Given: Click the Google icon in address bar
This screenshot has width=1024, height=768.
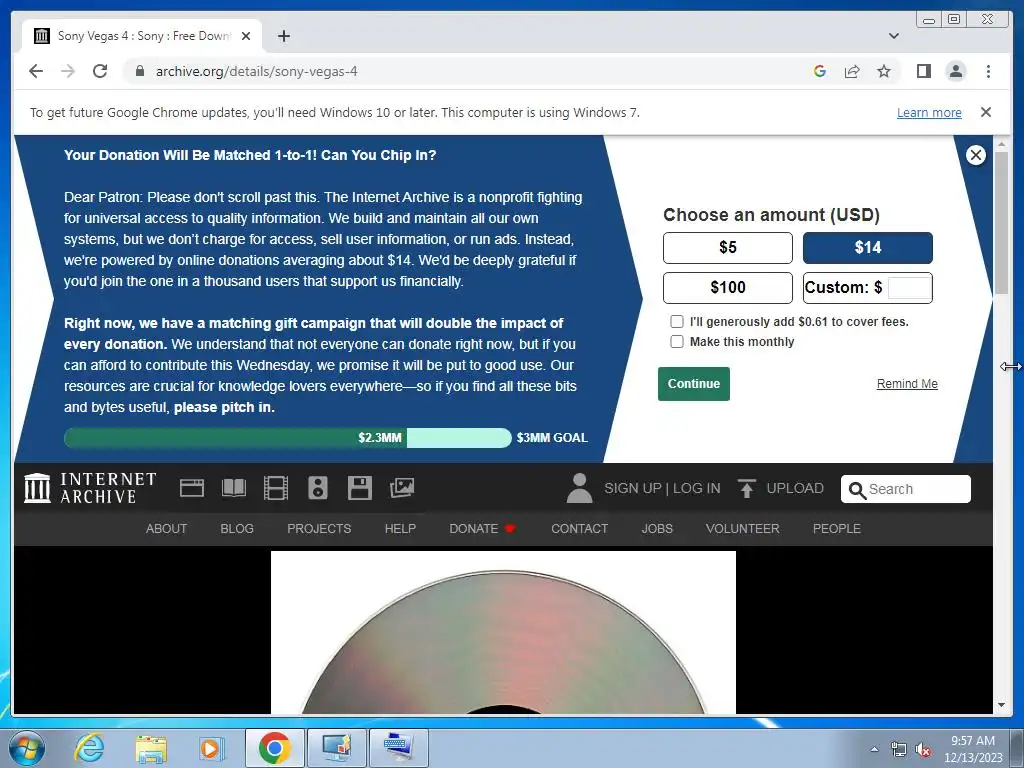Looking at the screenshot, I should click(820, 71).
